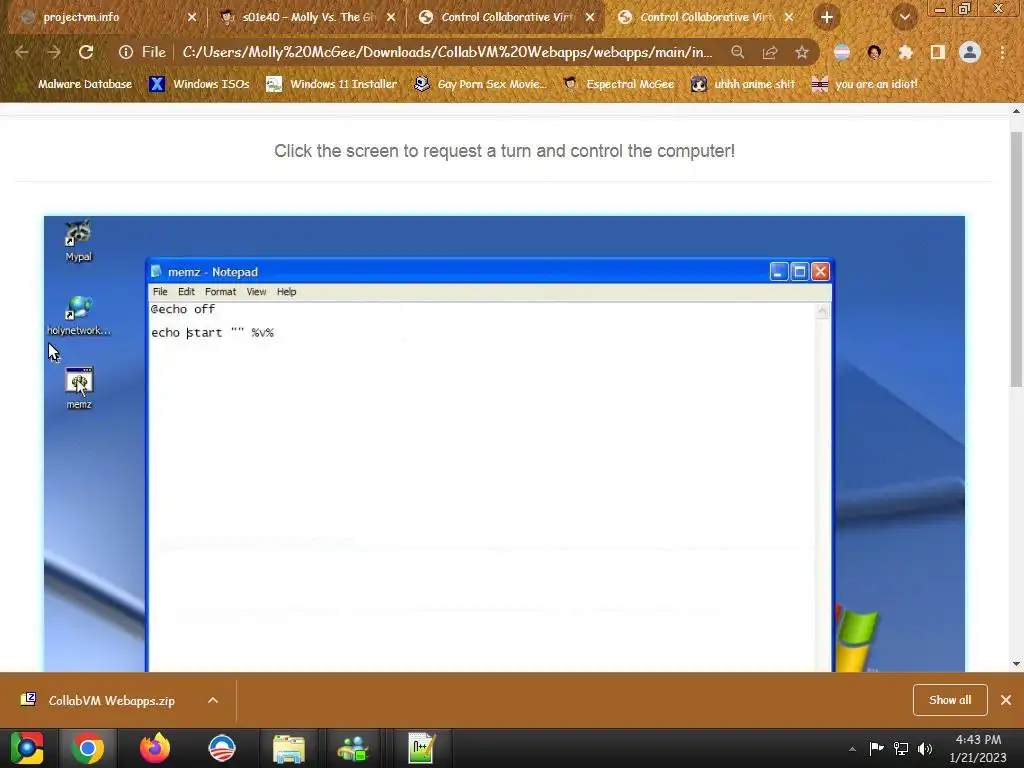Open the Chrome three-dot menu
Screen dimensions: 1024x768
click(1002, 52)
